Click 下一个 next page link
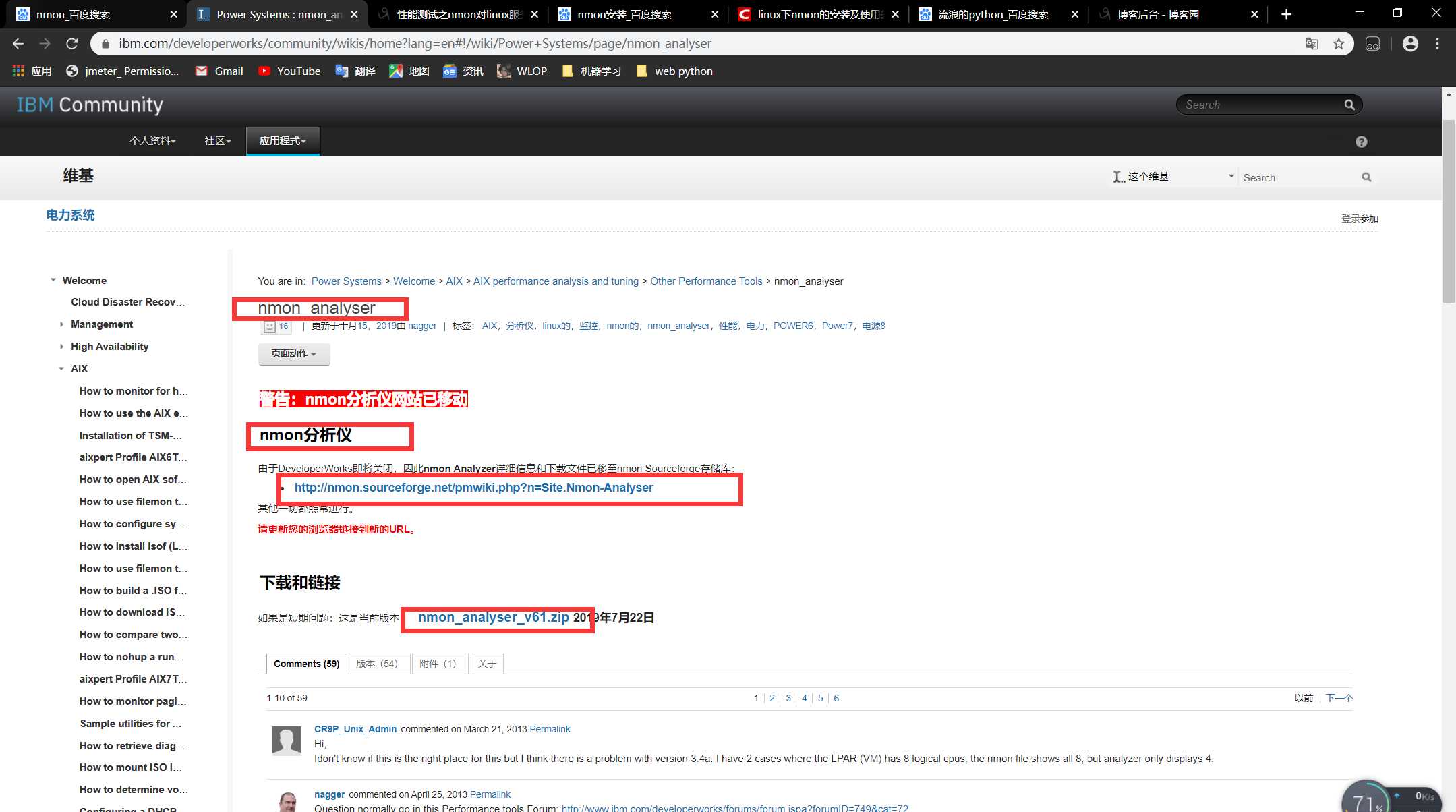The image size is (1456, 812). (1339, 698)
